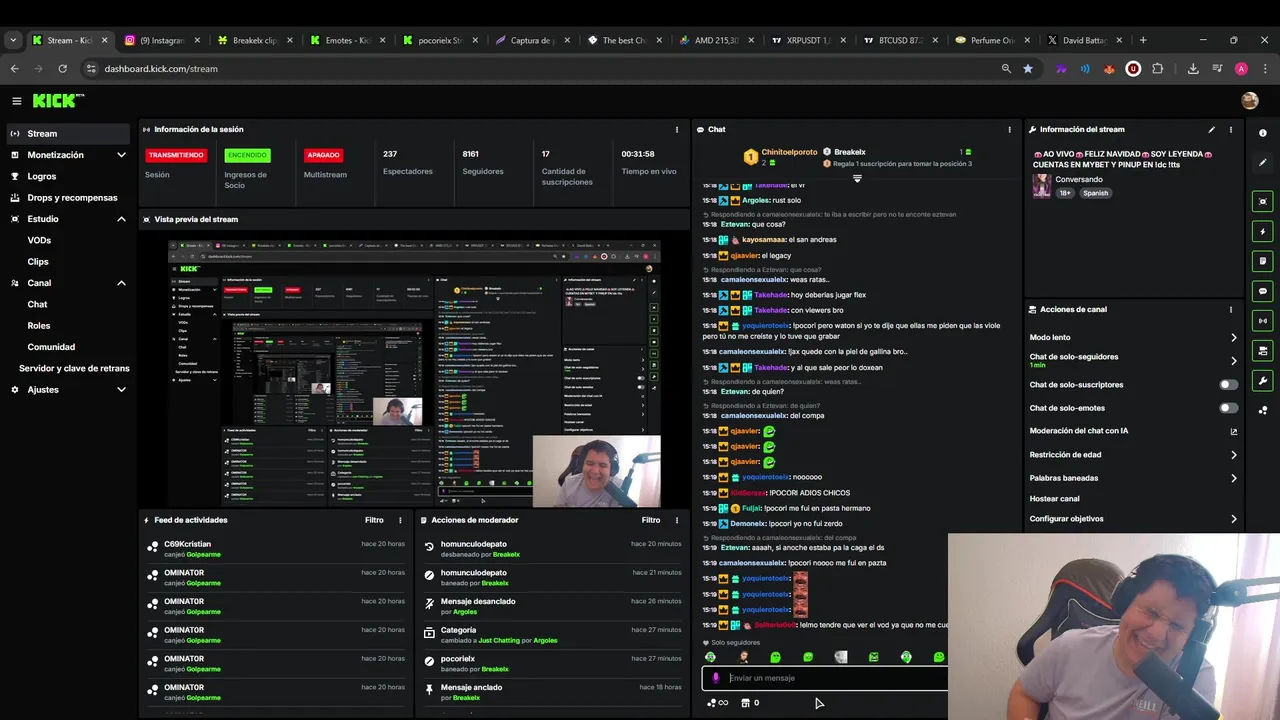Open Moderación del chat con IA external link

pos(1233,431)
